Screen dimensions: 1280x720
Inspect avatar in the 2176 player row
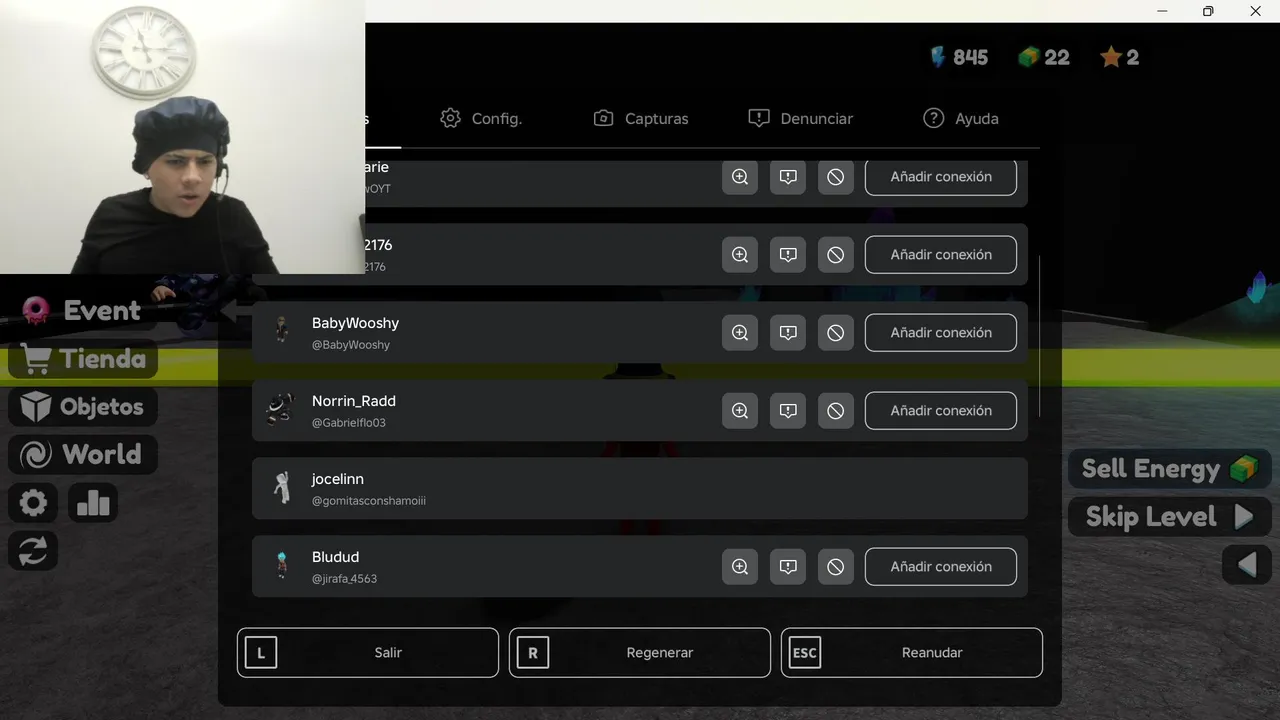pyautogui.click(x=740, y=255)
